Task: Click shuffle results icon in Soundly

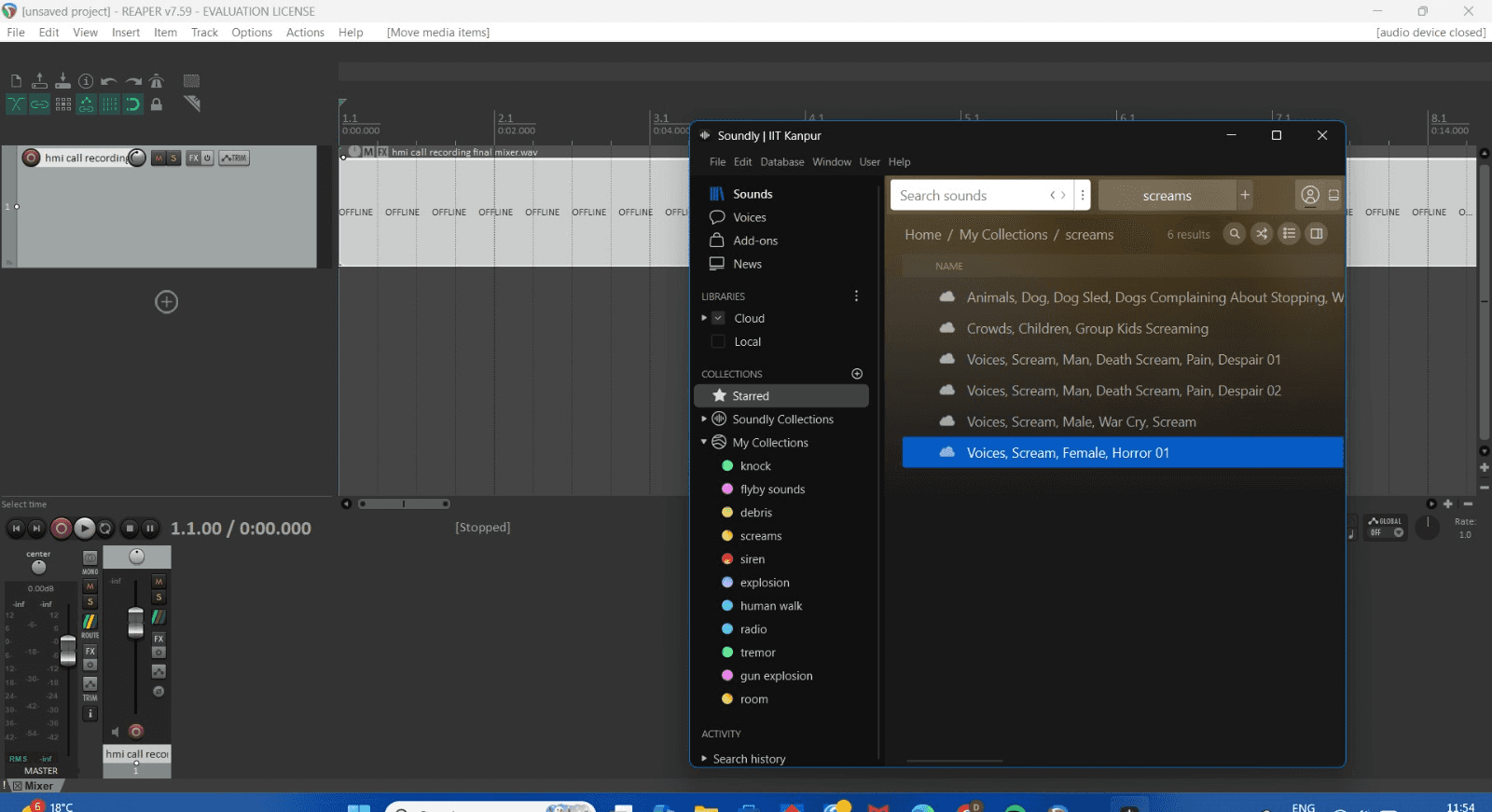Action: [x=1262, y=234]
